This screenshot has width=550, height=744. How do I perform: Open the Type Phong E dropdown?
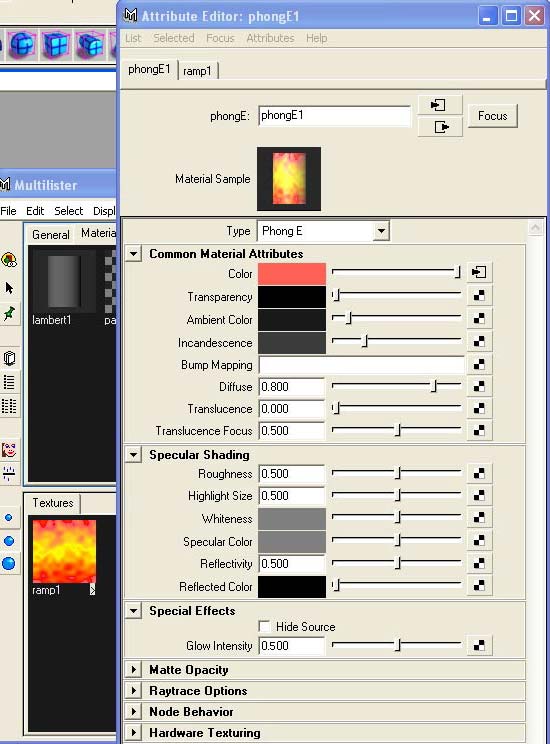[x=323, y=231]
